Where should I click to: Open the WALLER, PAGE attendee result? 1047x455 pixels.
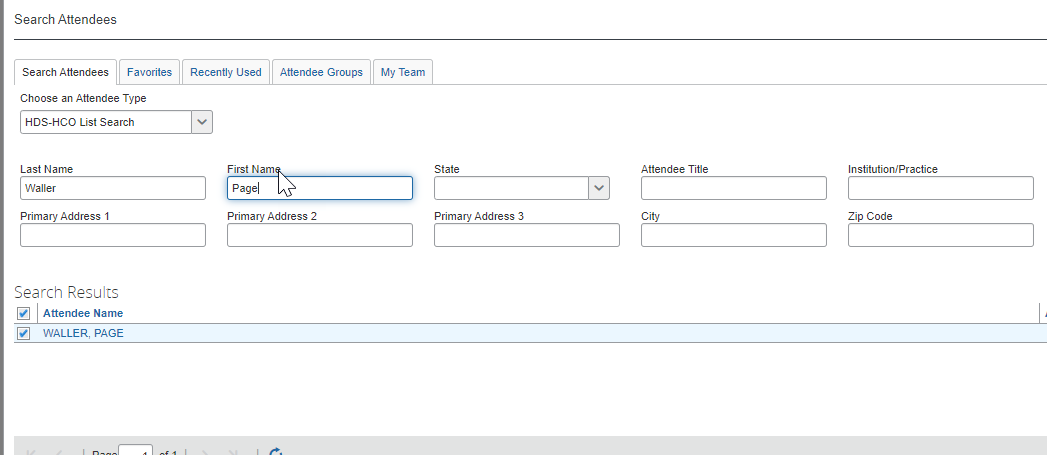pyautogui.click(x=83, y=333)
